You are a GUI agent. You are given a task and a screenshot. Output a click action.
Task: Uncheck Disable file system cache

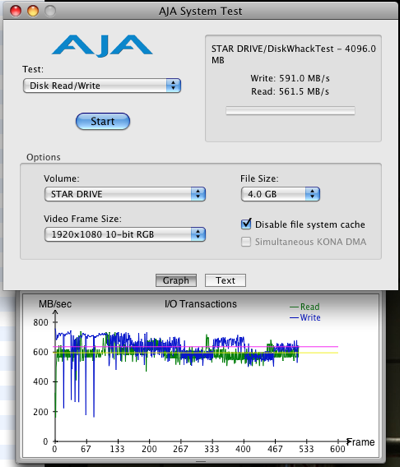(x=246, y=224)
